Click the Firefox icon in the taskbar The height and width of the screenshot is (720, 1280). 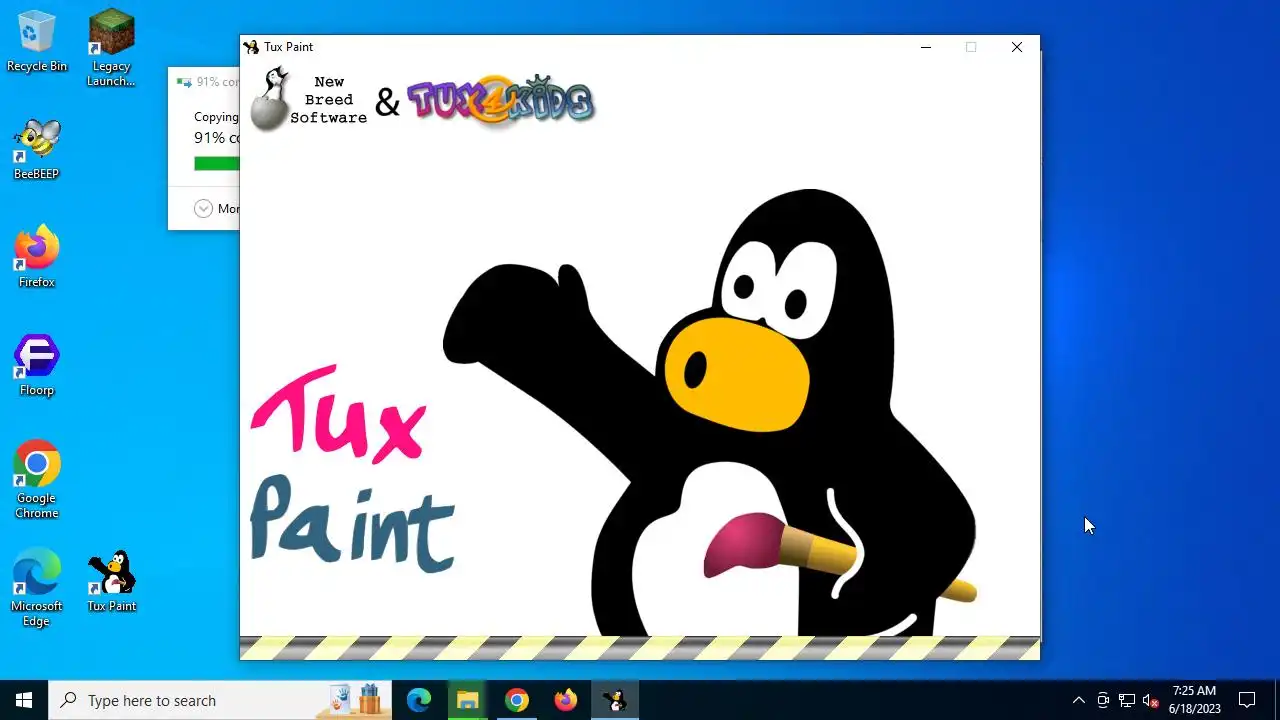[566, 700]
